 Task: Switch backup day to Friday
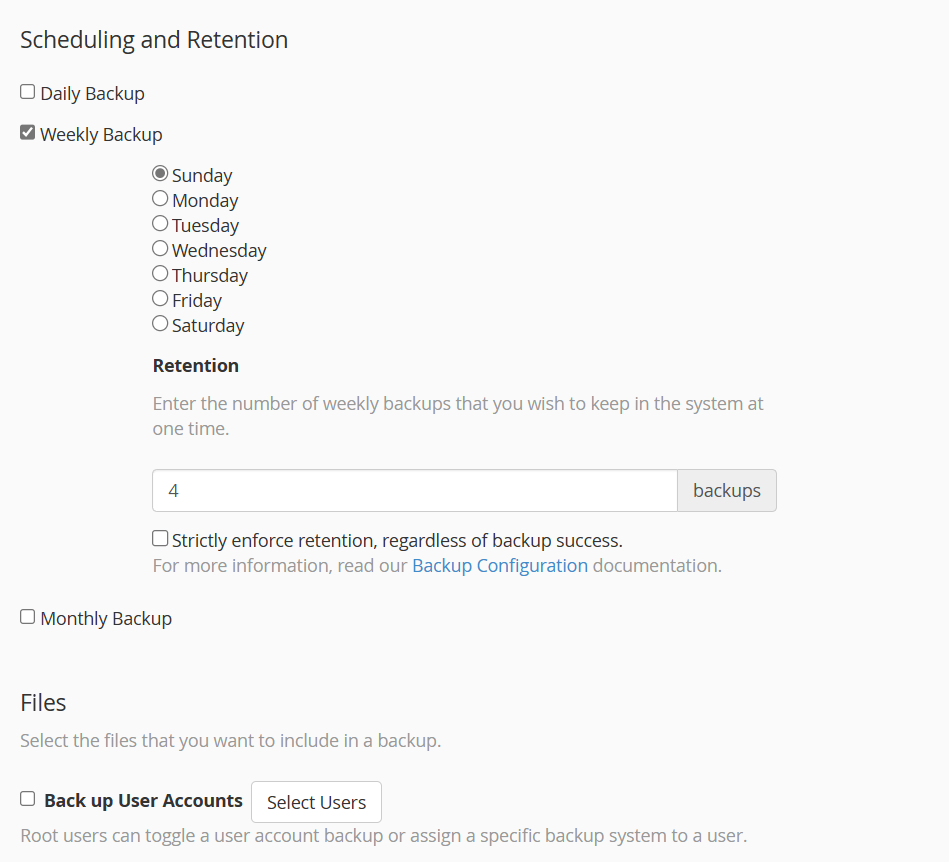(160, 299)
